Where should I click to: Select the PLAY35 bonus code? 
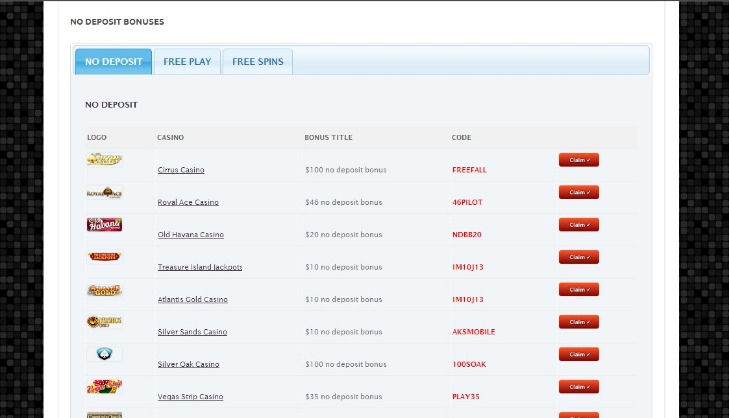tap(465, 397)
